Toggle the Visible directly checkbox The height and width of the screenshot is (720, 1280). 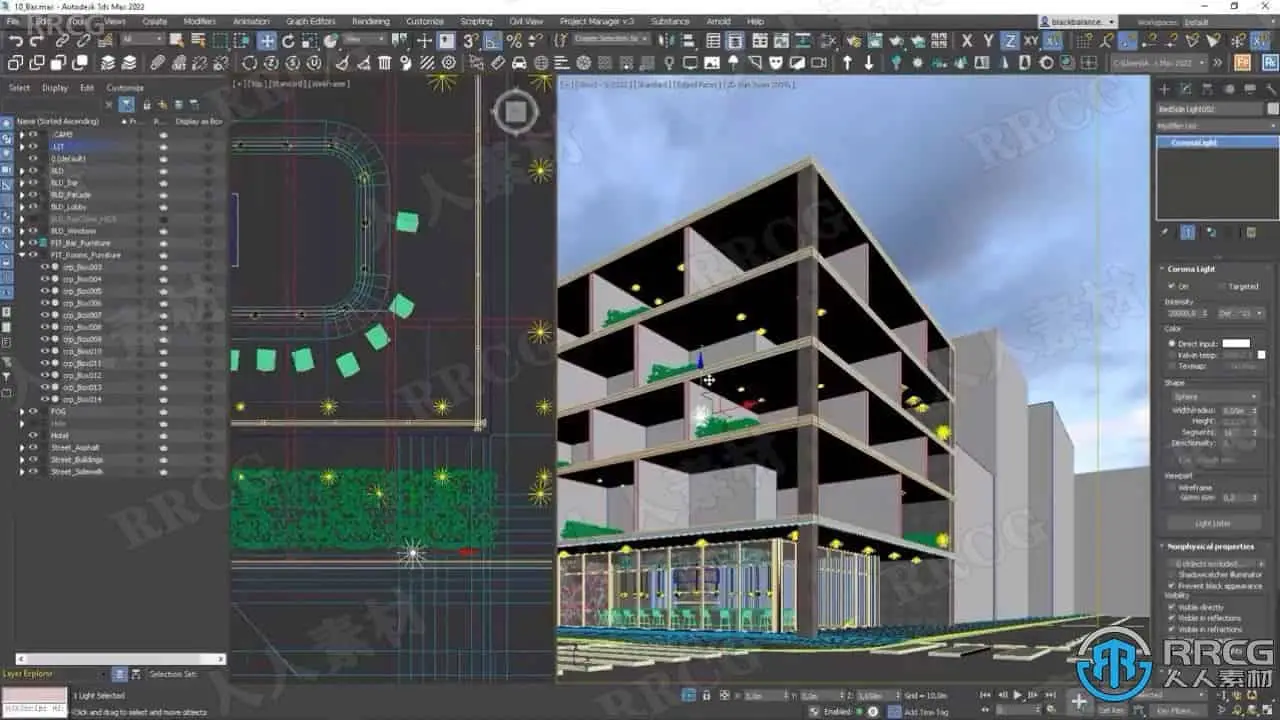(x=1172, y=607)
